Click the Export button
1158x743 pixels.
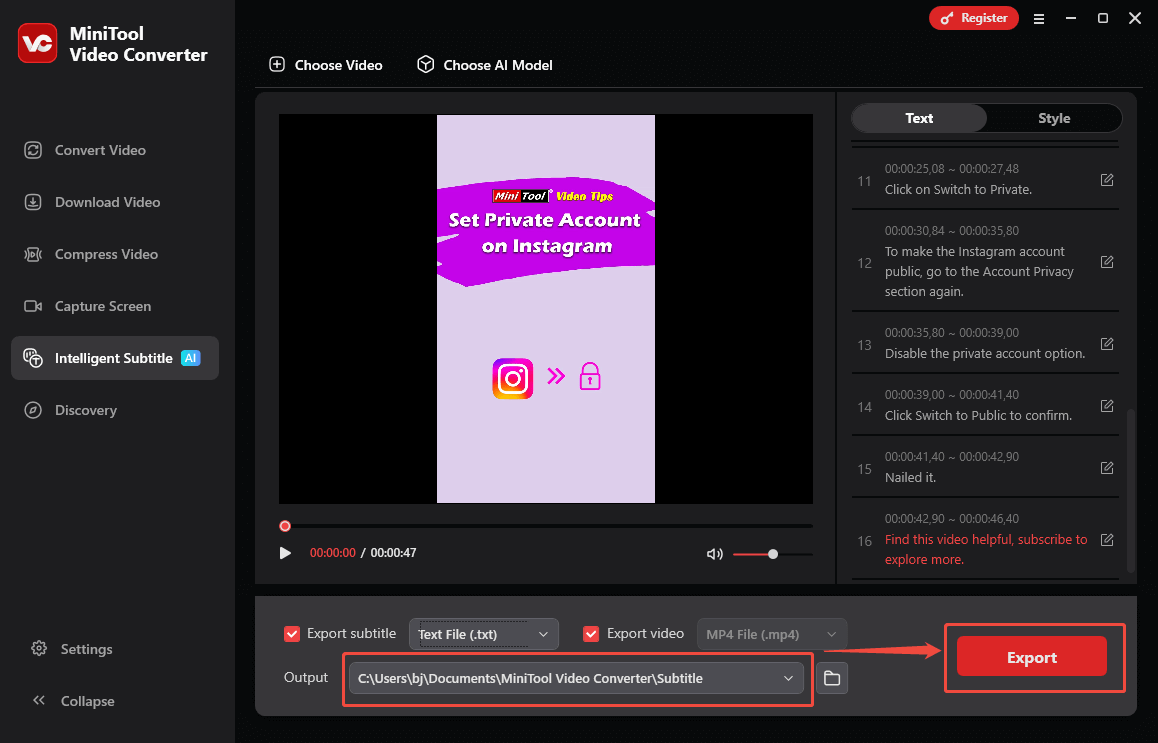pos(1032,657)
